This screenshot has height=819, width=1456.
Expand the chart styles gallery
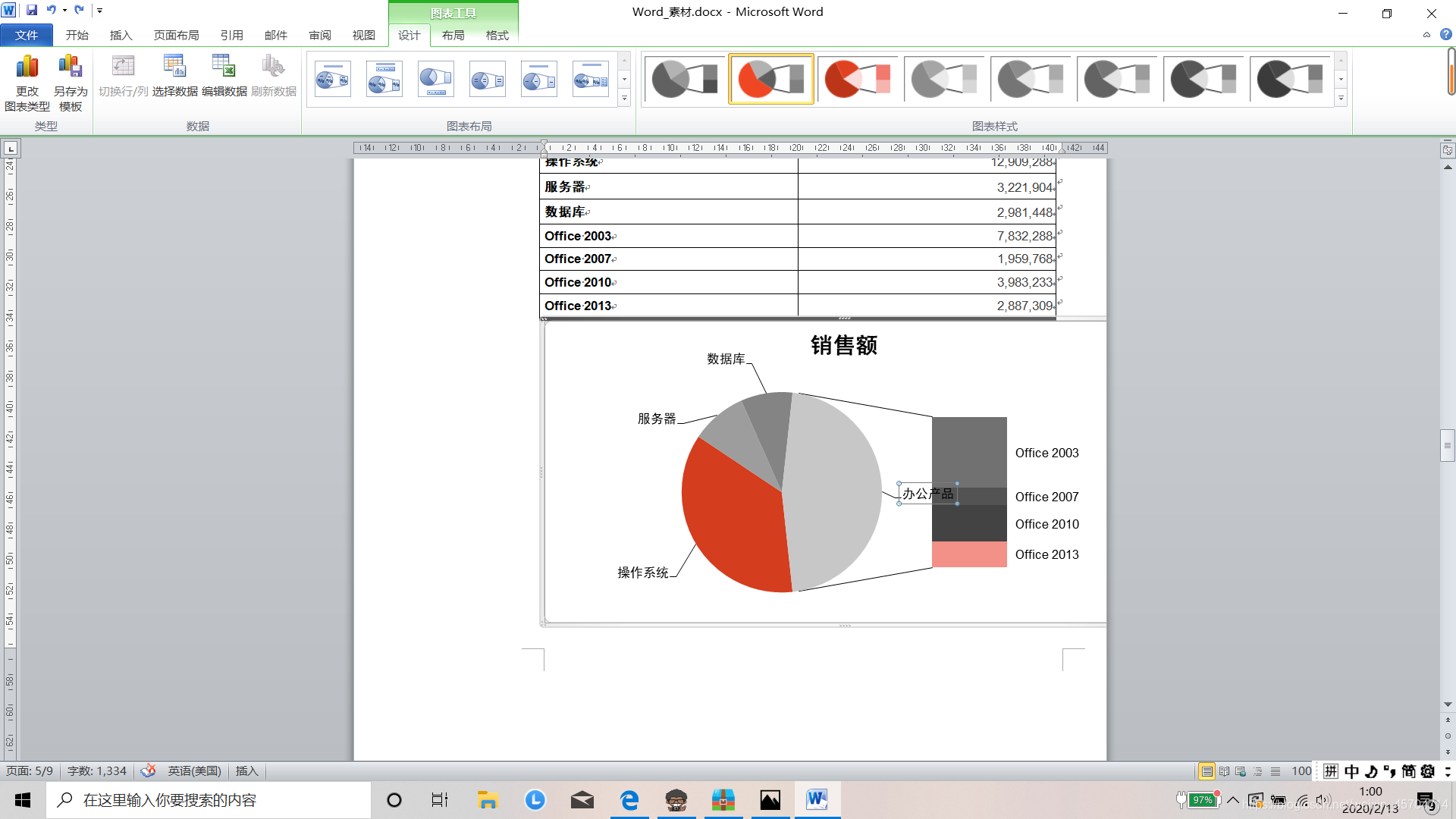(x=1341, y=99)
